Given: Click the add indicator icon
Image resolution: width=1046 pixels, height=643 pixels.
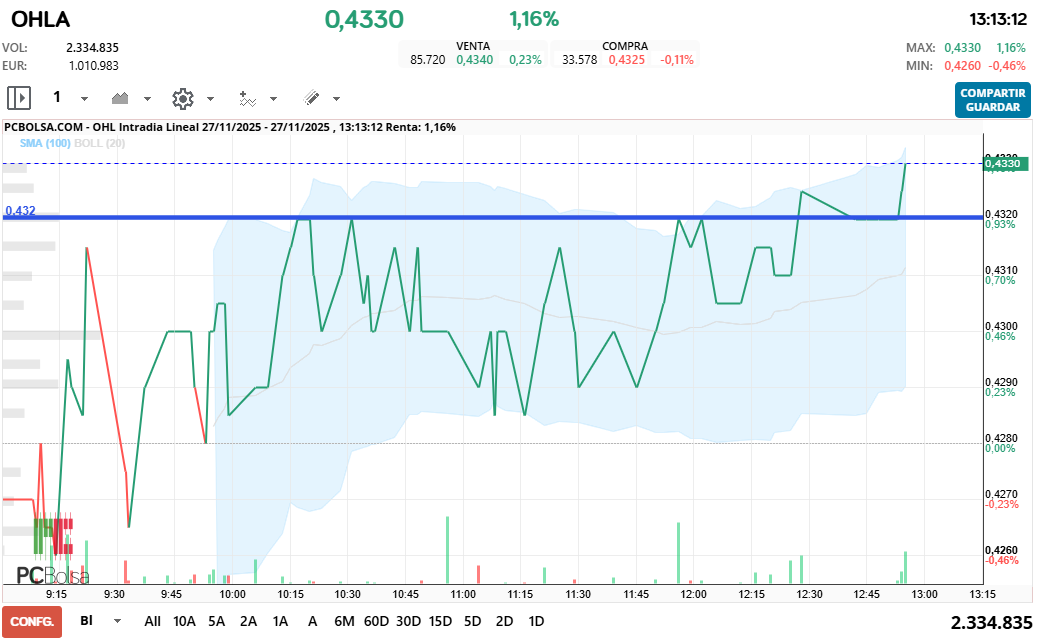Looking at the screenshot, I should click(247, 98).
